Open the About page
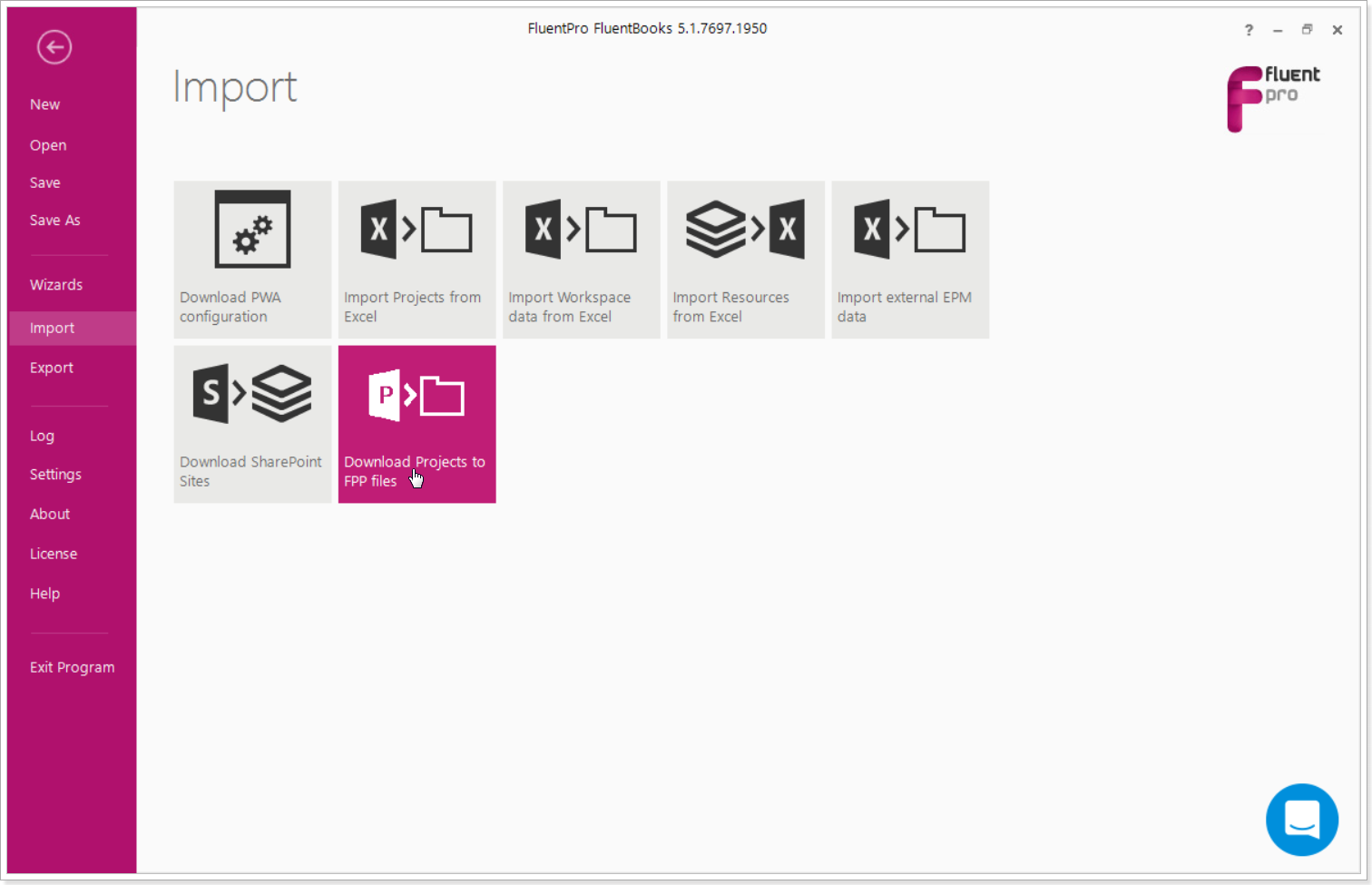Viewport: 1372px width, 885px height. pyautogui.click(x=50, y=514)
